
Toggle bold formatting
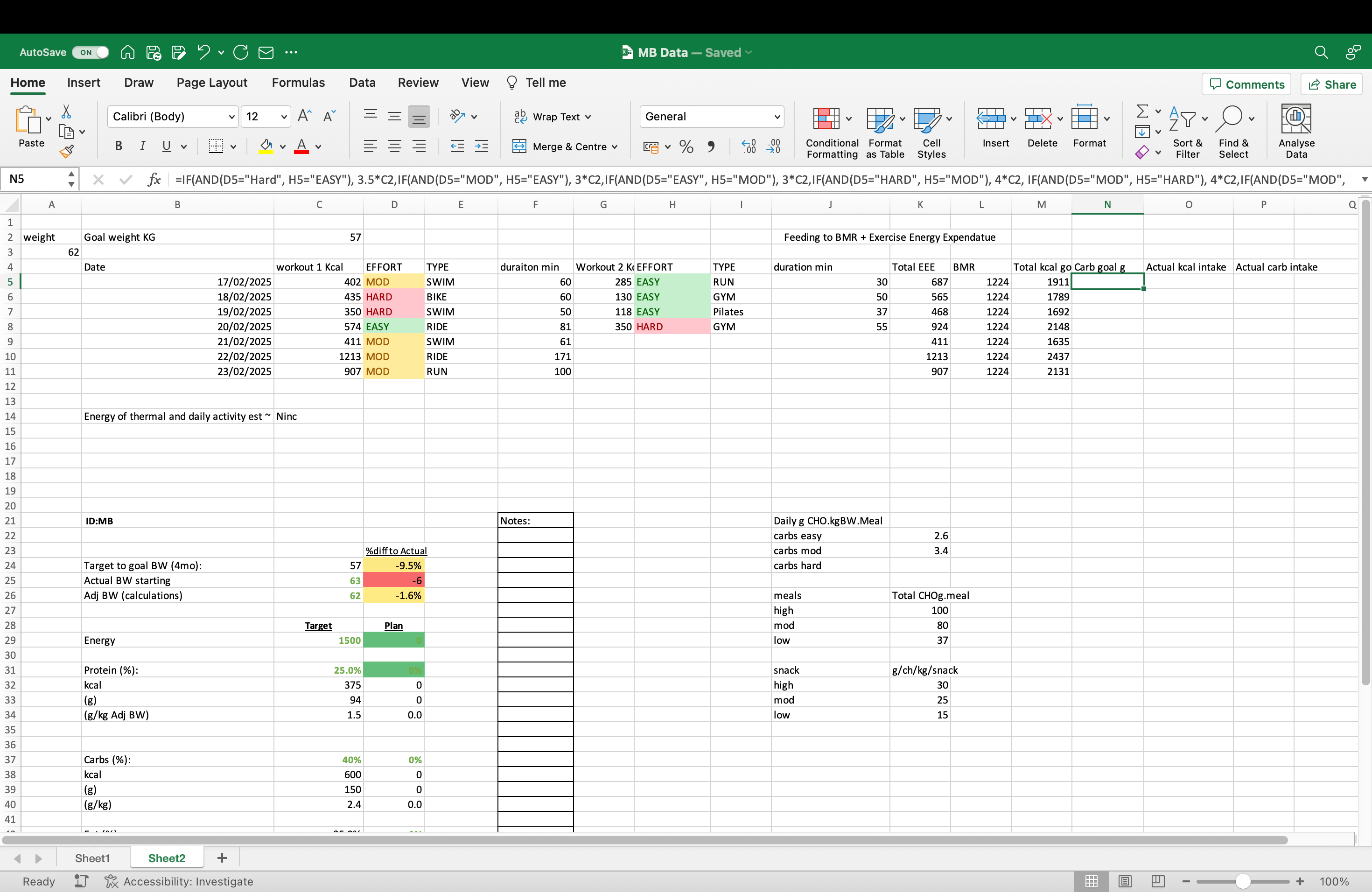pos(118,147)
